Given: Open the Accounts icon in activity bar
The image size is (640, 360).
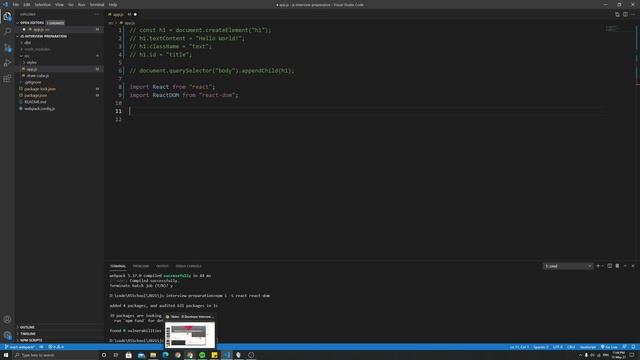Looking at the screenshot, I should click(x=7, y=320).
